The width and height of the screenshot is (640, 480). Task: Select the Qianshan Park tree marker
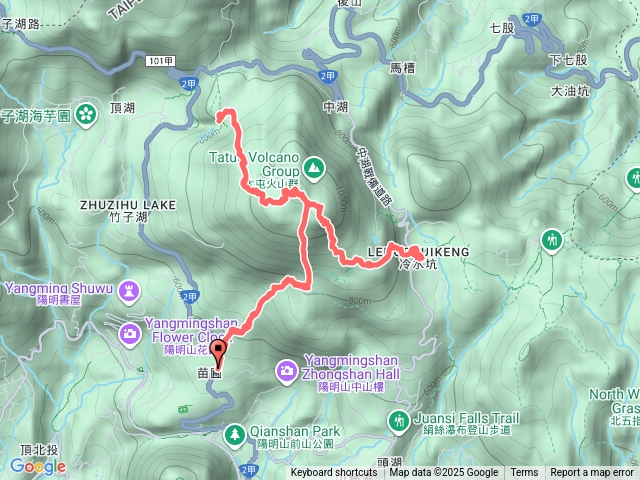[235, 435]
